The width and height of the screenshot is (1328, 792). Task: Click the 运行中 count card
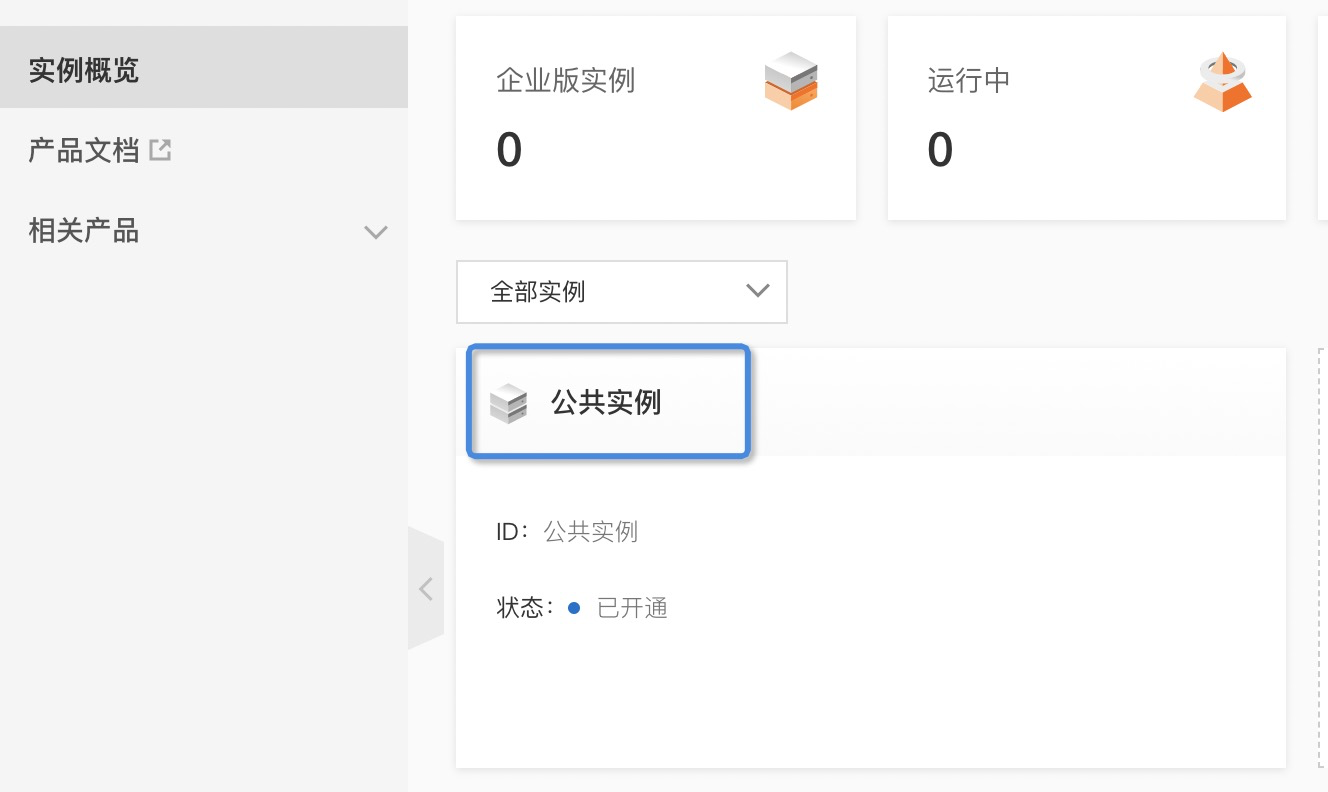point(1086,118)
